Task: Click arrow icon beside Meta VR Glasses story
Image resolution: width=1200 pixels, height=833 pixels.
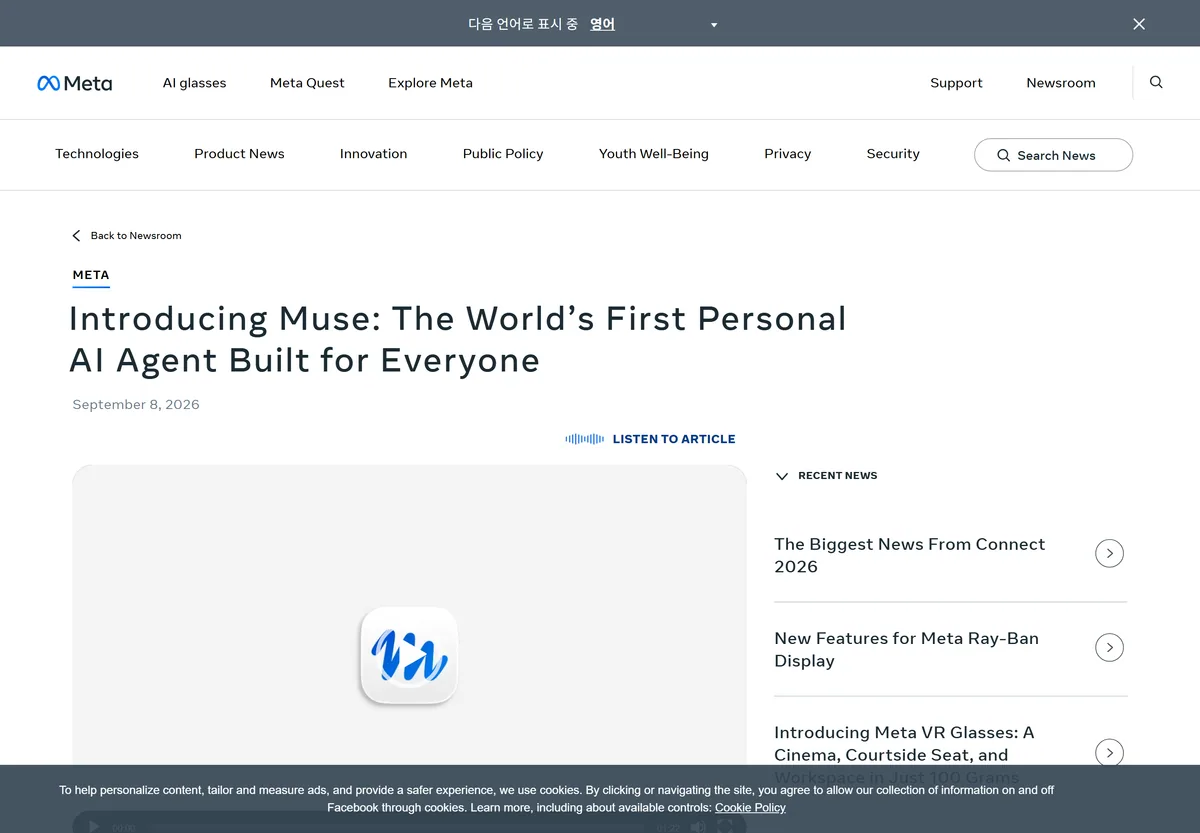Action: coord(1109,752)
